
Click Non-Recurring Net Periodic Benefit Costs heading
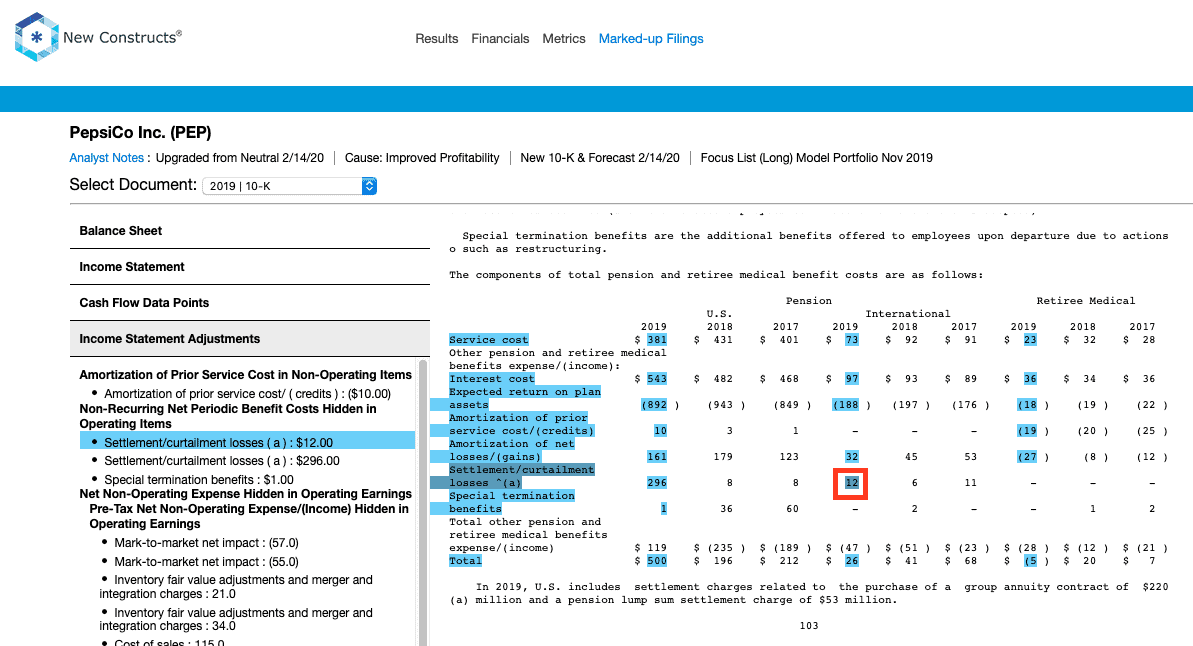(x=228, y=416)
